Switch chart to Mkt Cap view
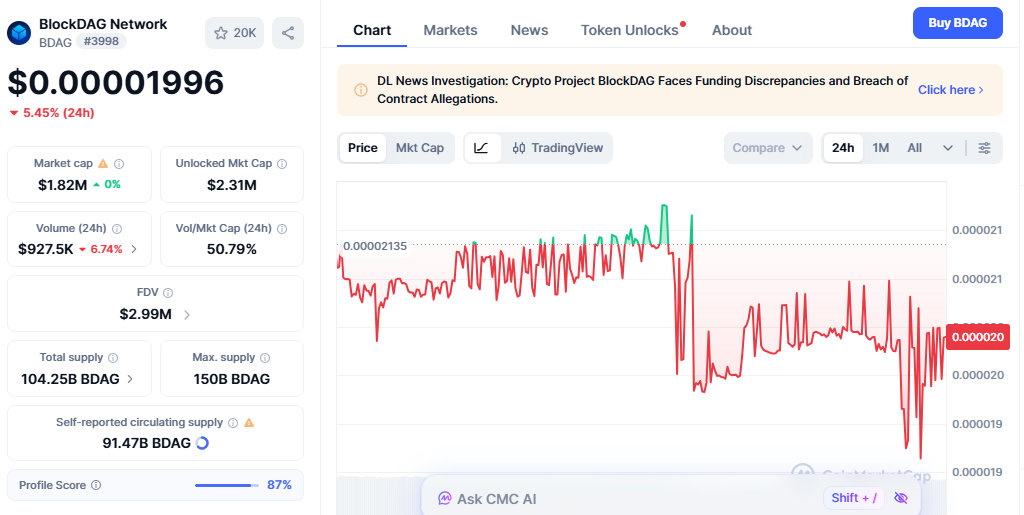The width and height of the screenshot is (1024, 515). [420, 148]
